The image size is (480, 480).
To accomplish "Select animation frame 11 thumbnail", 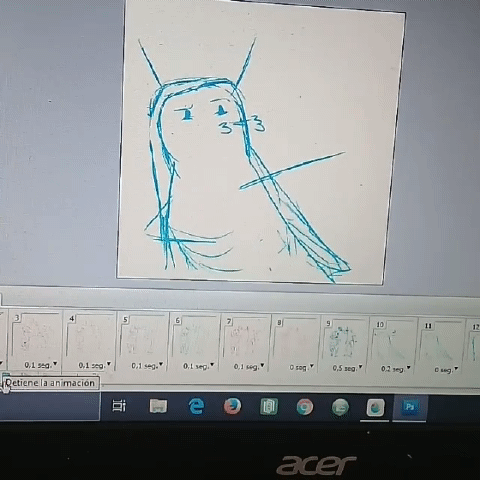I will 441,342.
